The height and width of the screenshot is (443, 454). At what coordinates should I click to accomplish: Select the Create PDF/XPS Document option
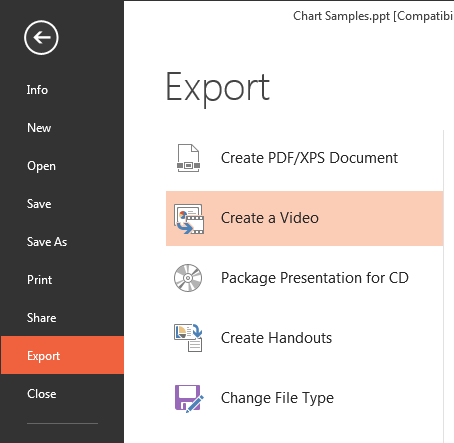click(x=304, y=158)
